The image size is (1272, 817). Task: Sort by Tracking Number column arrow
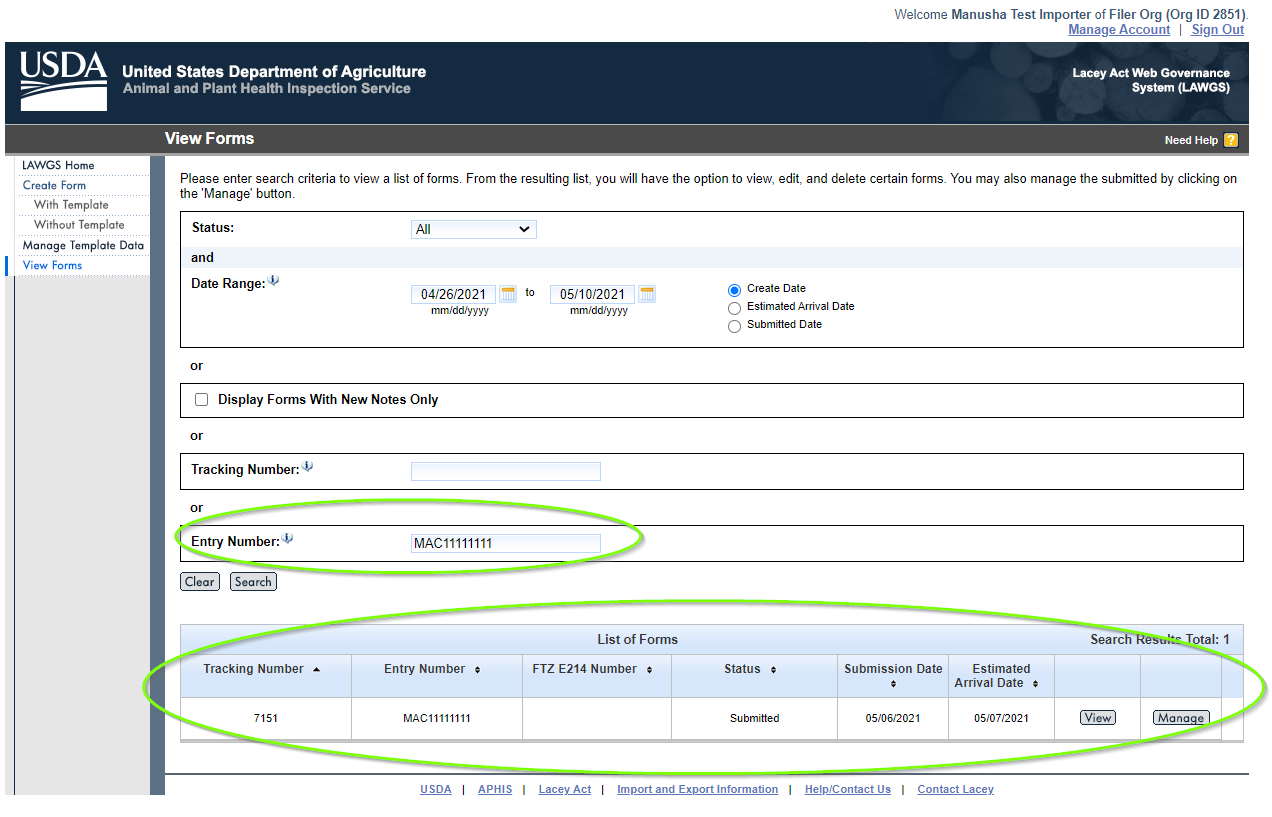[317, 669]
